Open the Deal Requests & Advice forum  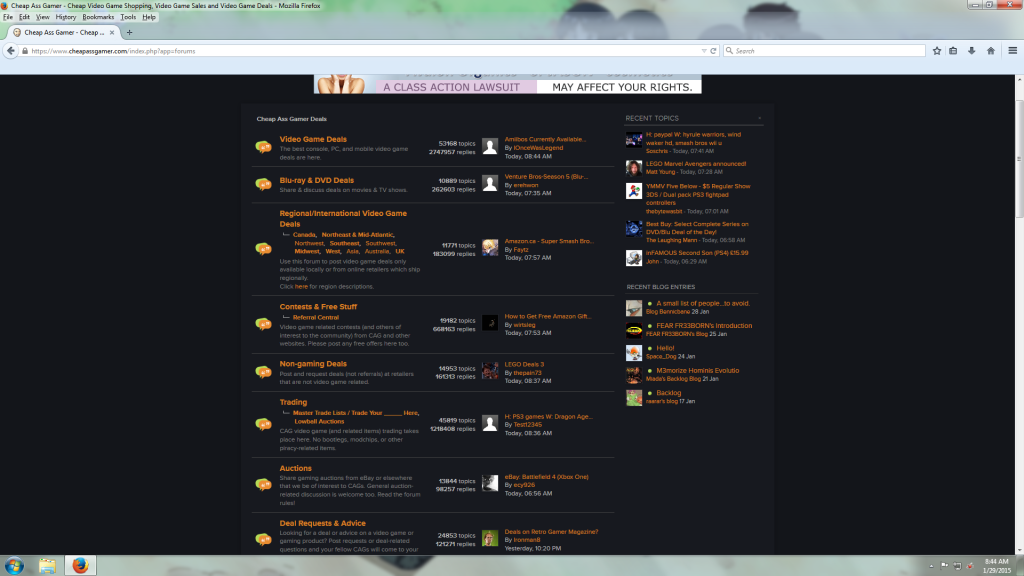[323, 523]
